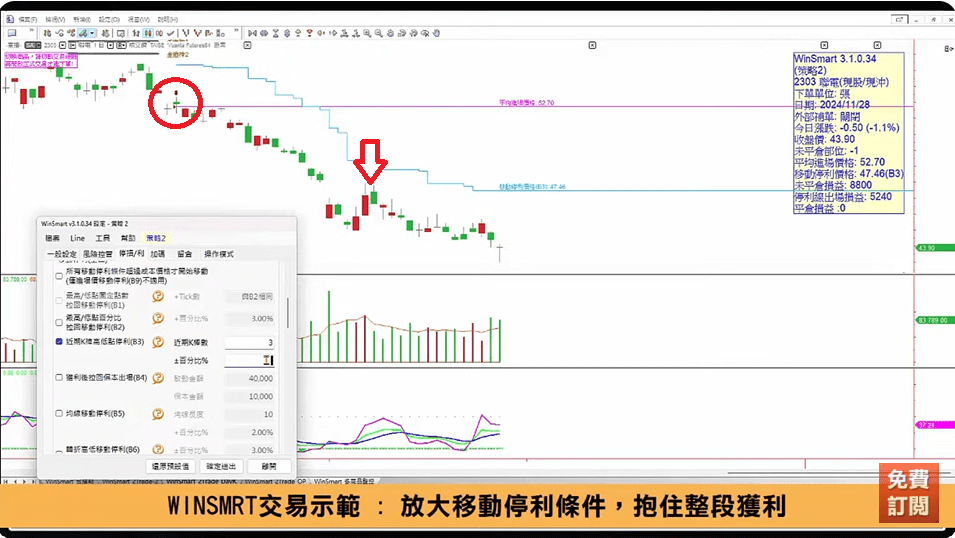Switch to the 停損/利 tab
This screenshot has width=955, height=538.
pyautogui.click(x=131, y=254)
